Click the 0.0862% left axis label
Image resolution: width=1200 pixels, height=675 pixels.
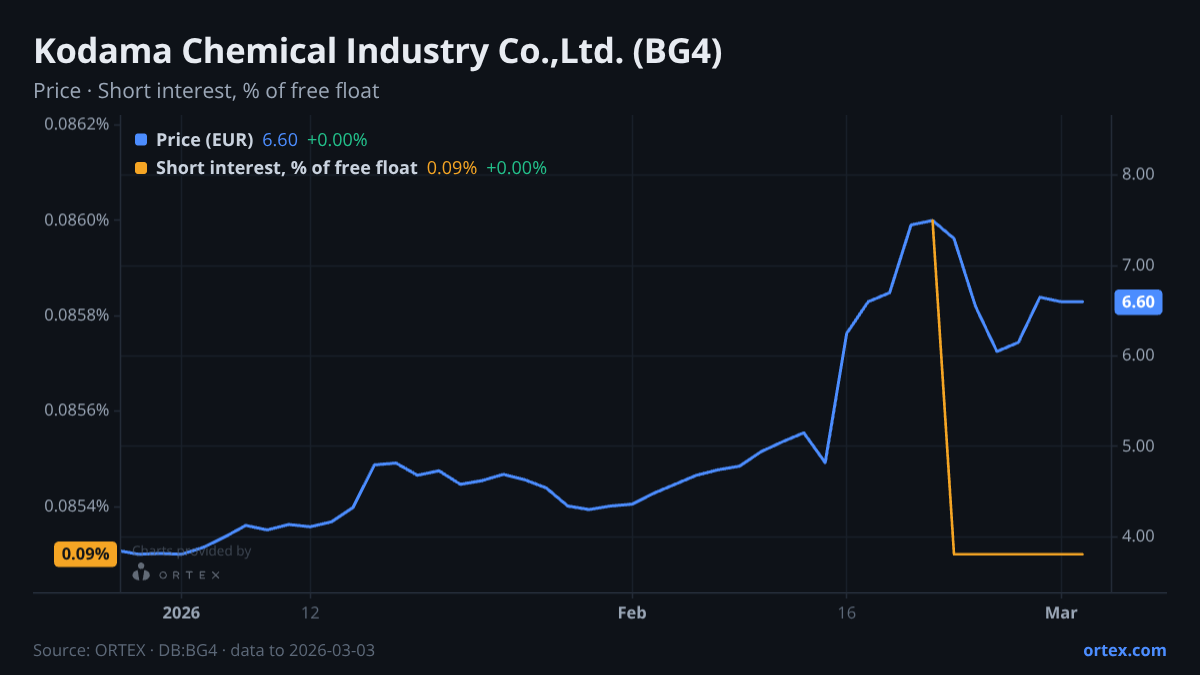pyautogui.click(x=77, y=125)
